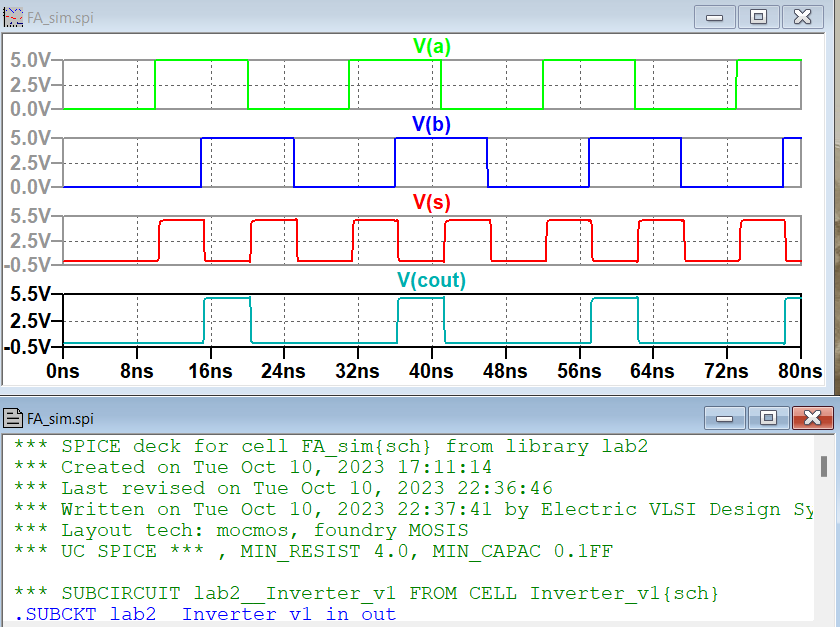The height and width of the screenshot is (627, 840).
Task: Click the 80ns time axis label
Action: coord(800,371)
